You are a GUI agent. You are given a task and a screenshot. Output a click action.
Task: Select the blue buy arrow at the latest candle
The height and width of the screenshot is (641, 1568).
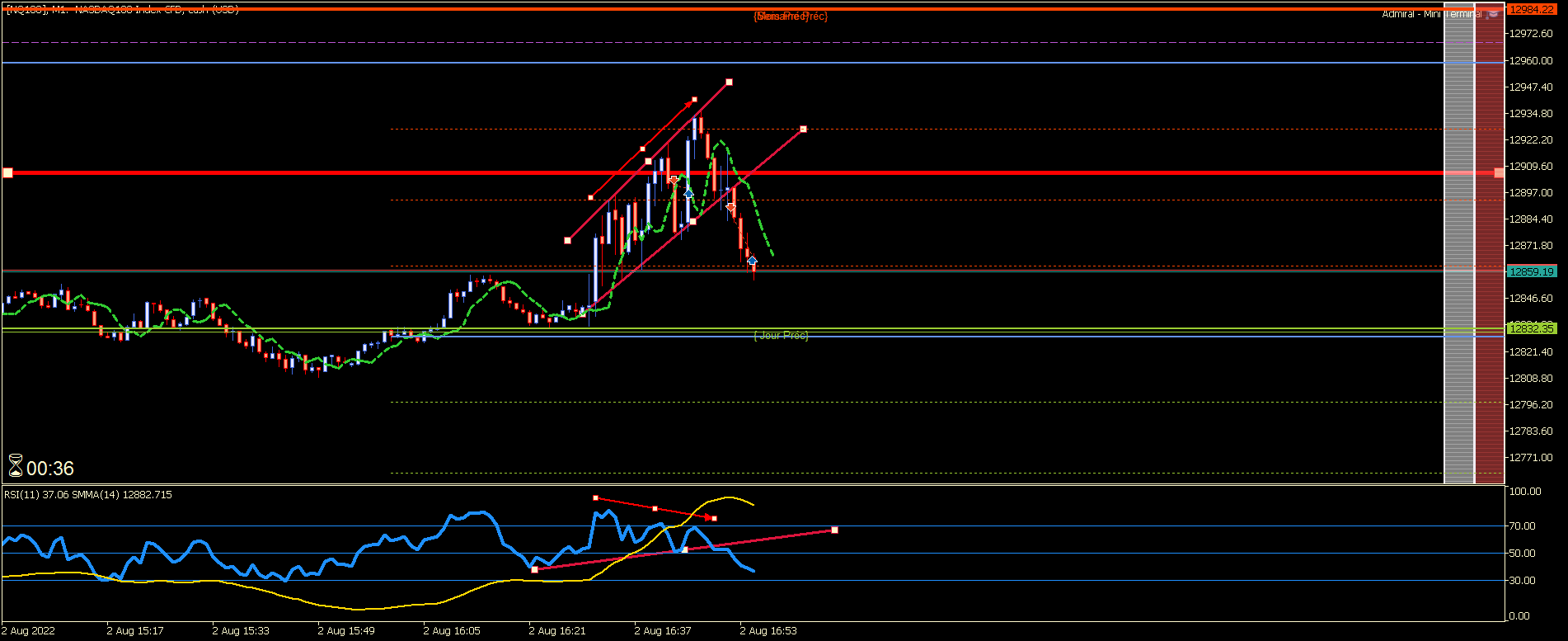(x=752, y=261)
